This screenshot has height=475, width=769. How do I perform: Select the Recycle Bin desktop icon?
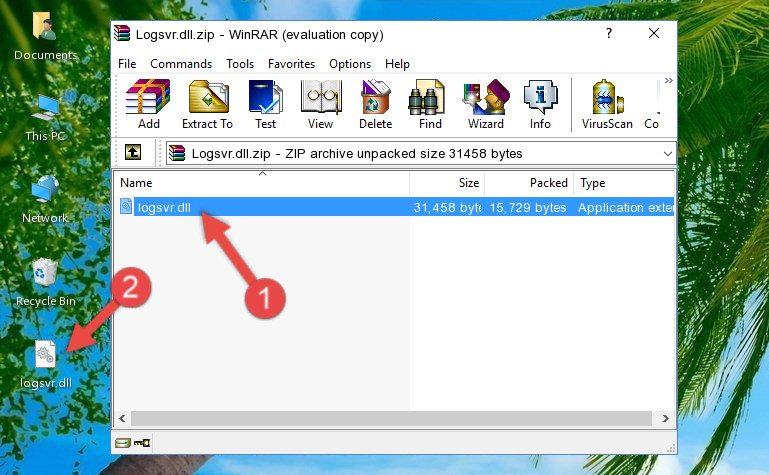point(46,283)
